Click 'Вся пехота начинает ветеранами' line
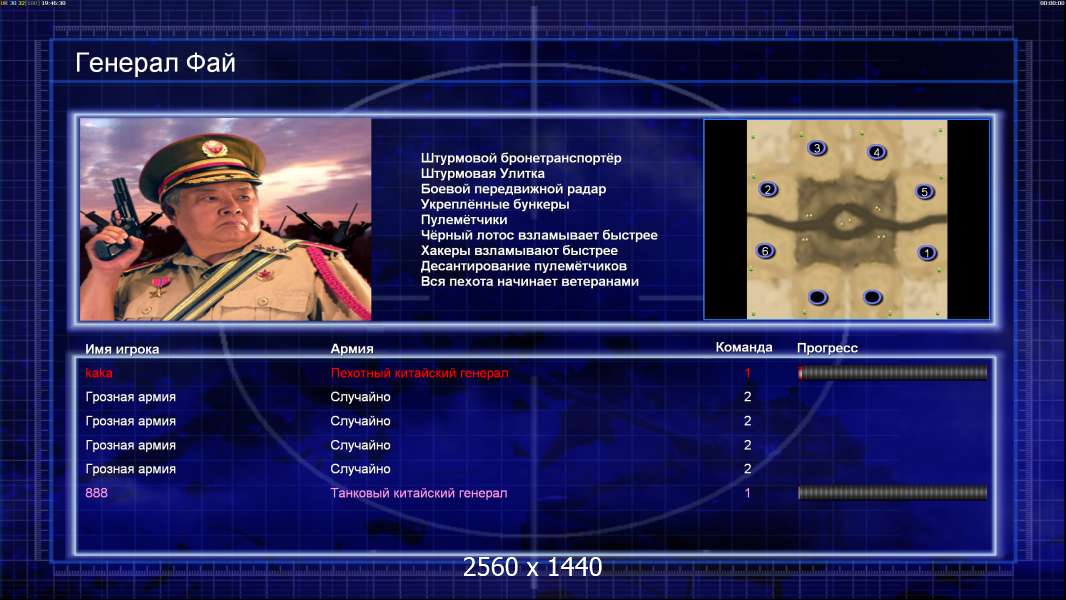Screen dimensions: 1066x600 coord(530,281)
